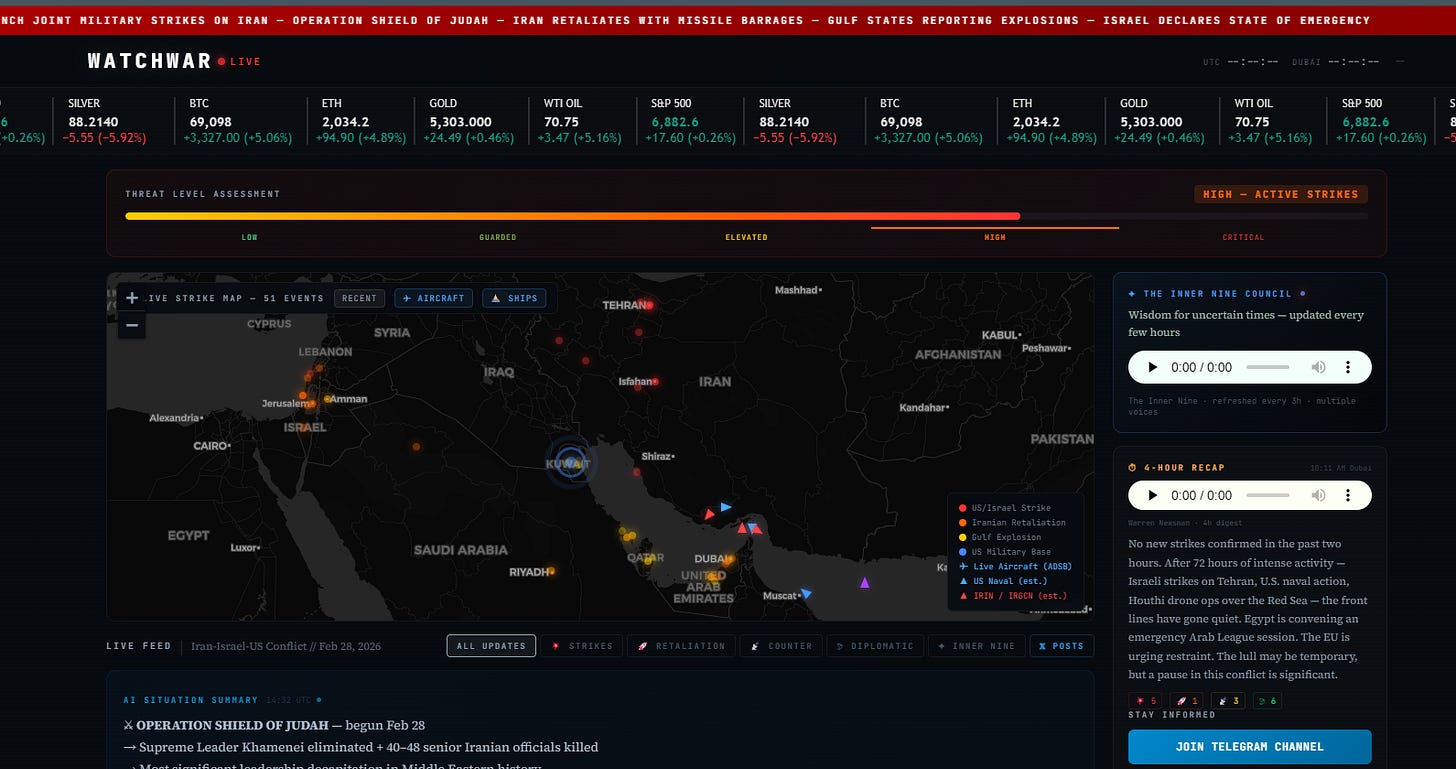Click the recap strikes chip showing 5
Image resolution: width=1456 pixels, height=769 pixels.
point(1145,701)
